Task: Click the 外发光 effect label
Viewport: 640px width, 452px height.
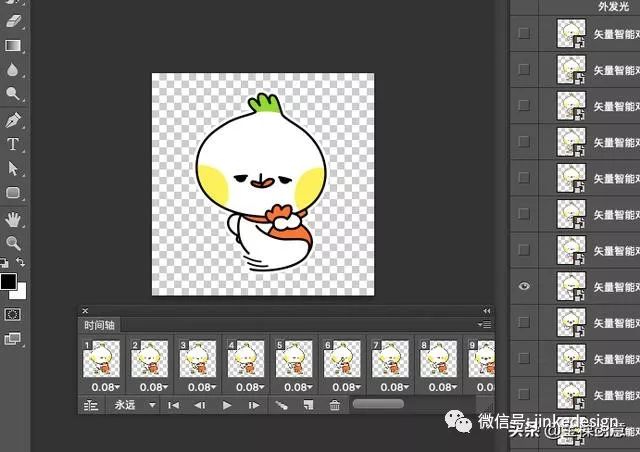Action: (x=613, y=6)
